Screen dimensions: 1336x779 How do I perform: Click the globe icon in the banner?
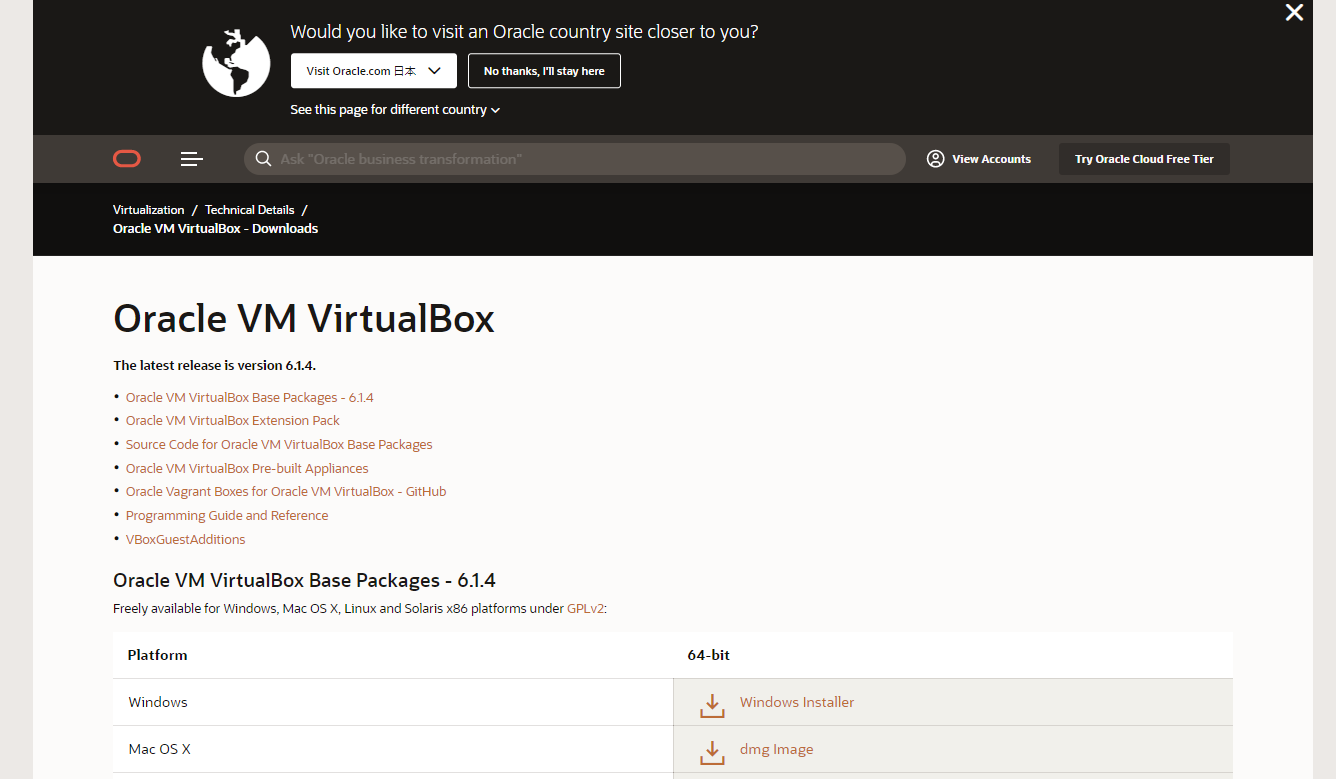coord(236,62)
